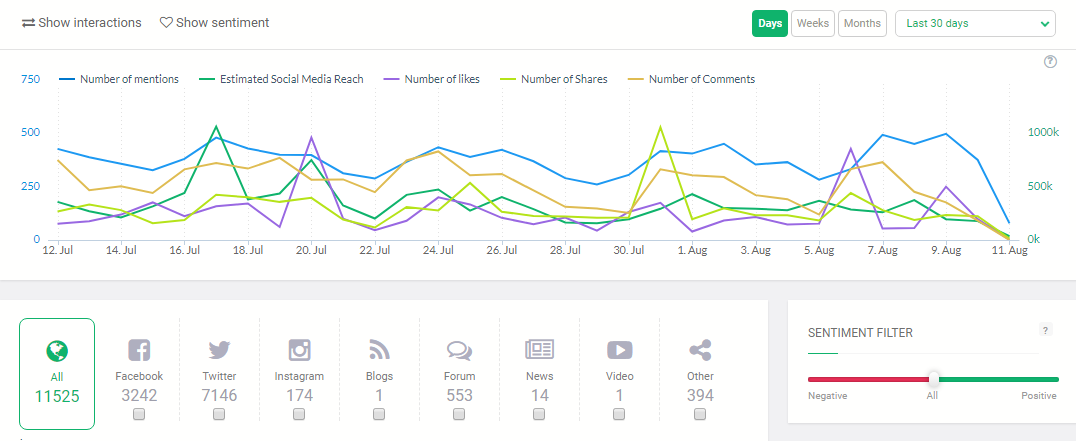This screenshot has width=1076, height=441.
Task: Enable the Facebook source checkbox
Action: pos(139,414)
